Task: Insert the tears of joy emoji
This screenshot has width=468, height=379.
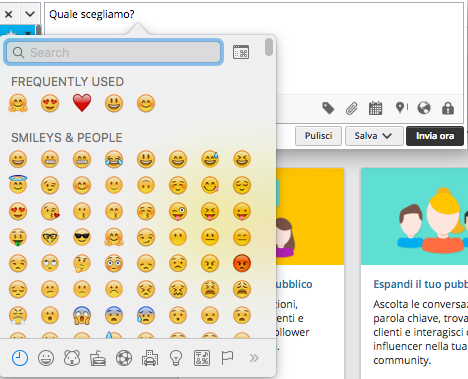Action: point(114,159)
